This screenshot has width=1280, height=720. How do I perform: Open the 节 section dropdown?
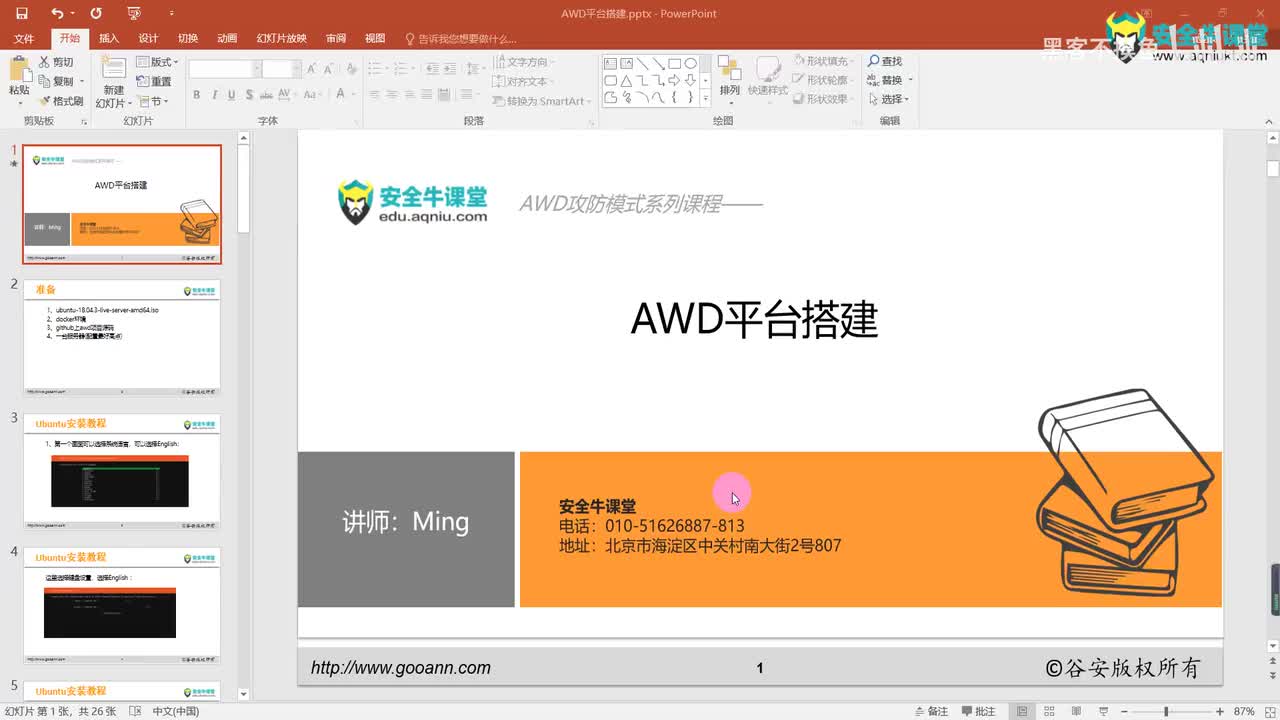(153, 101)
